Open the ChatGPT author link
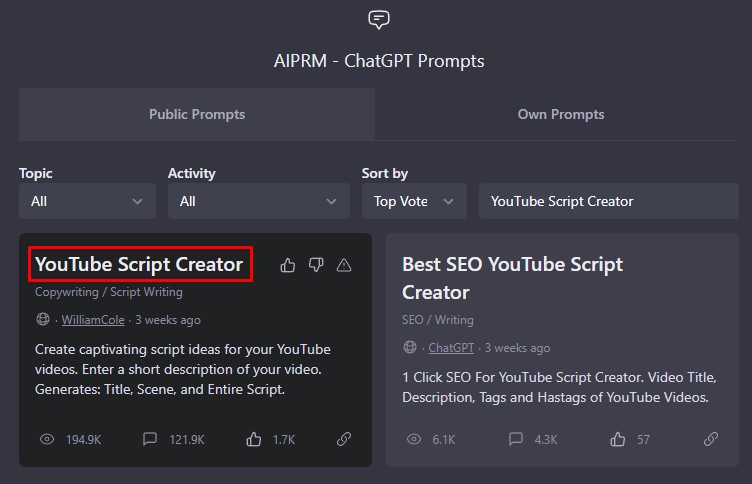This screenshot has width=752, height=484. click(x=451, y=348)
